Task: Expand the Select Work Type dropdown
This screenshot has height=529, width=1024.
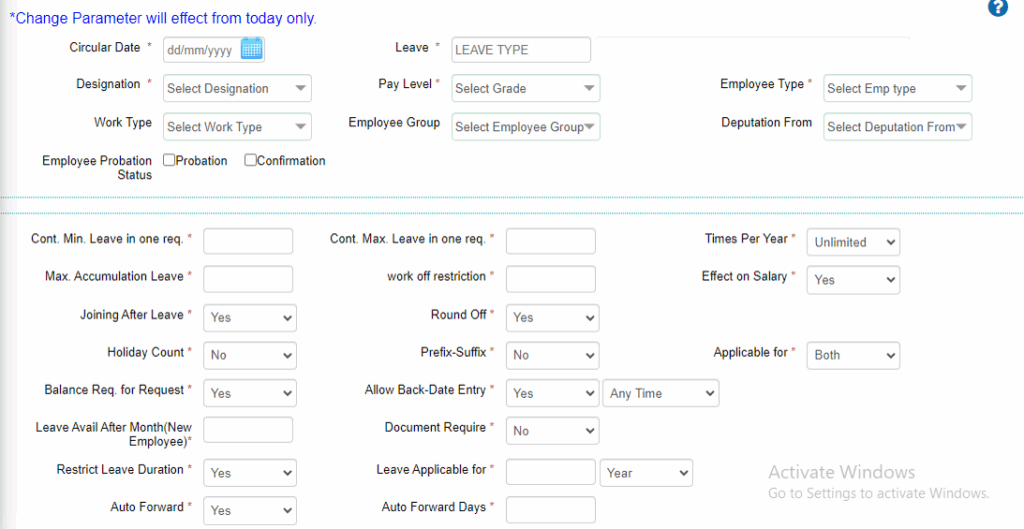Action: click(x=237, y=127)
